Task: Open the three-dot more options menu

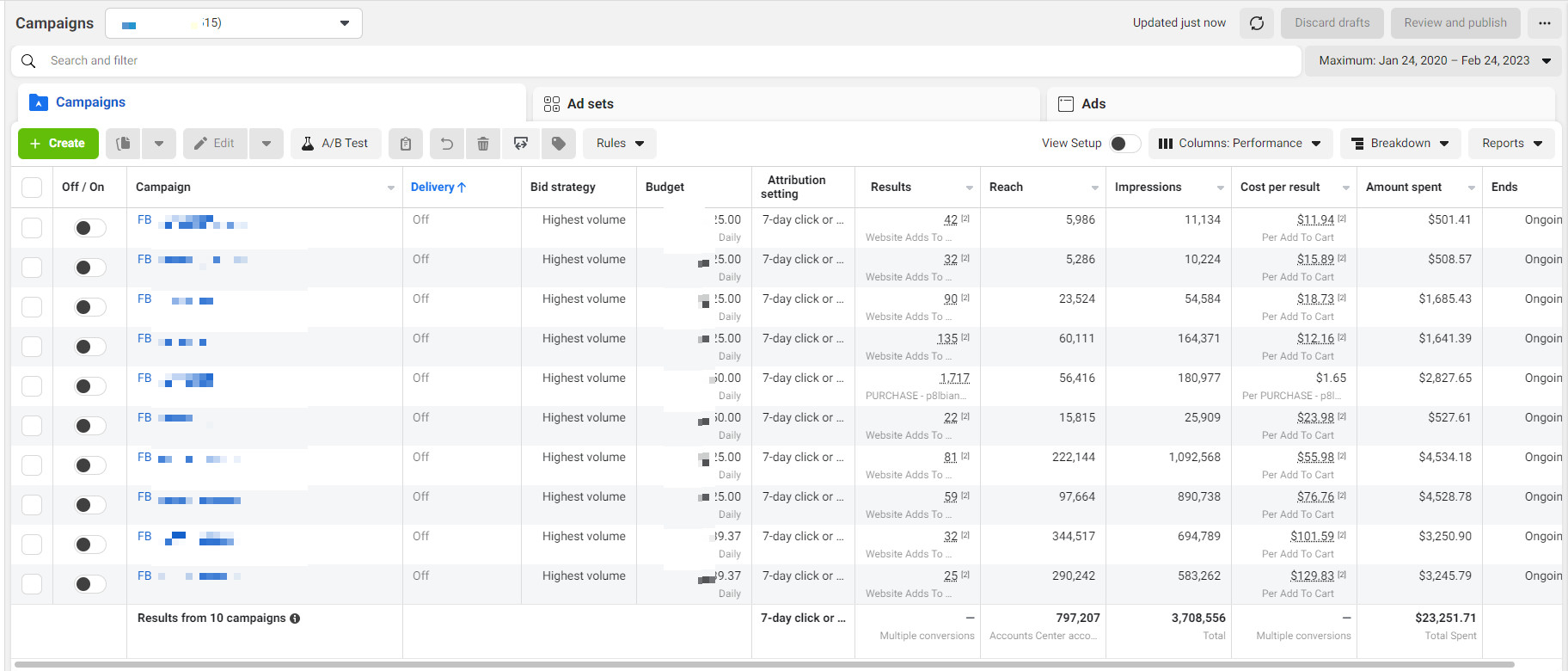Action: click(1544, 23)
